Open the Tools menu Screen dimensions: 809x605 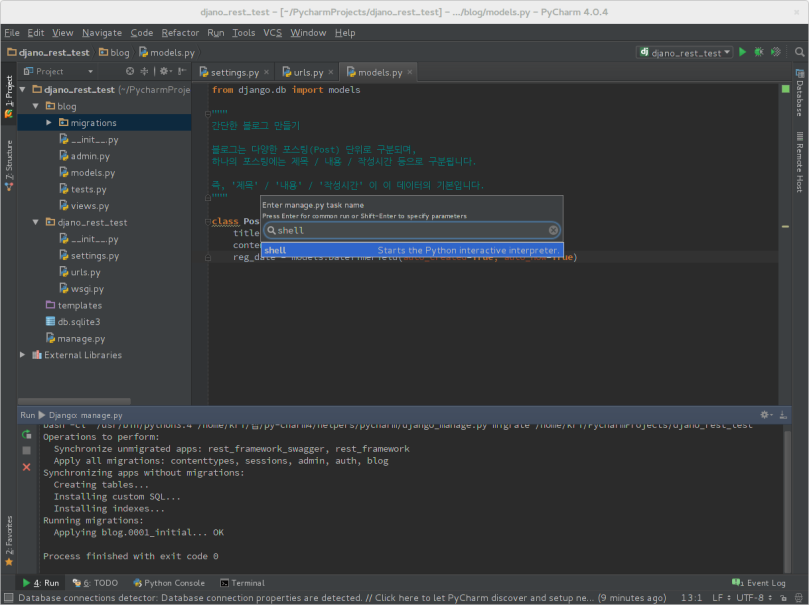[244, 32]
